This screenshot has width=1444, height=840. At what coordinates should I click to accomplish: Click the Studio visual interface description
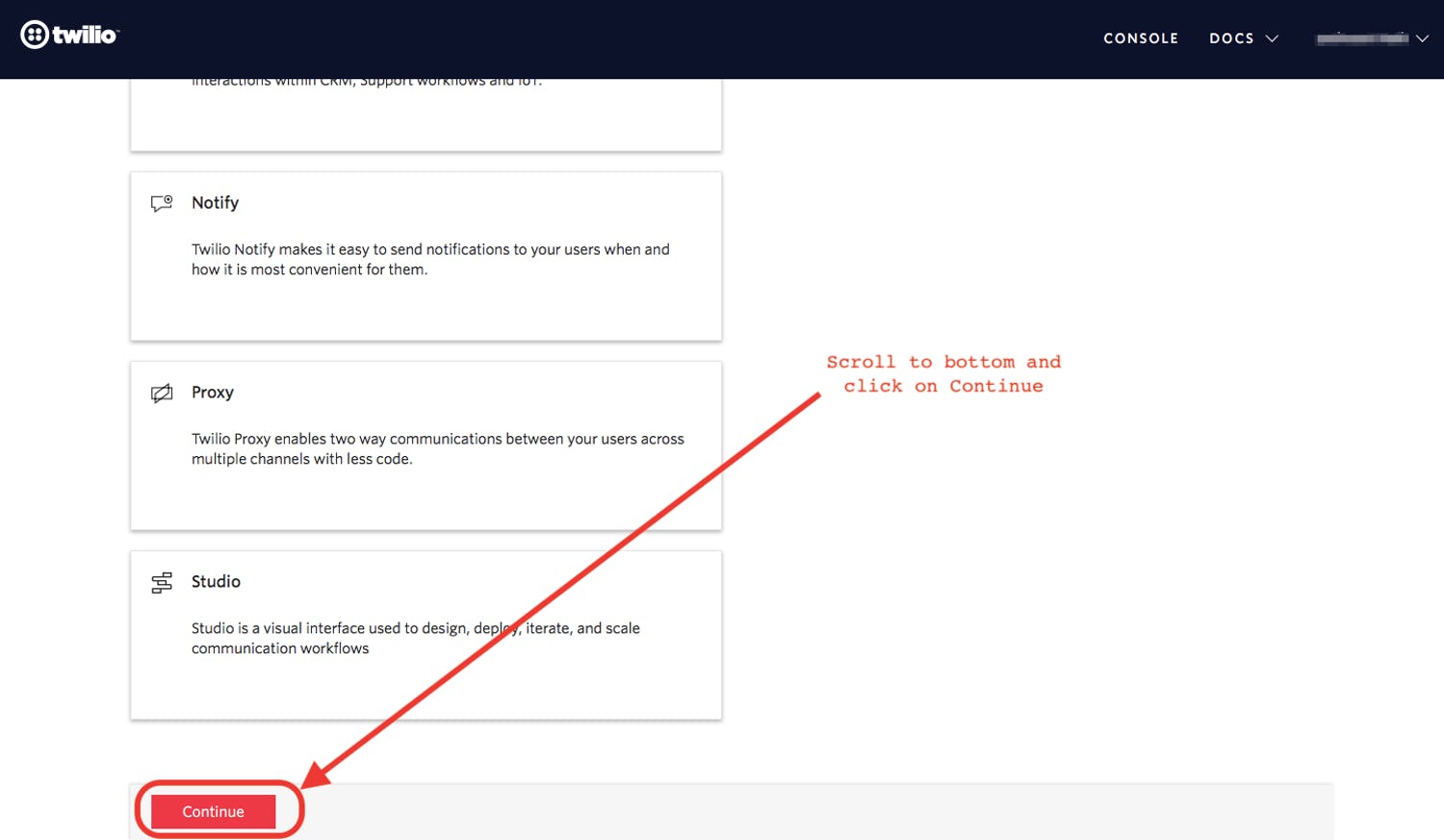[416, 639]
